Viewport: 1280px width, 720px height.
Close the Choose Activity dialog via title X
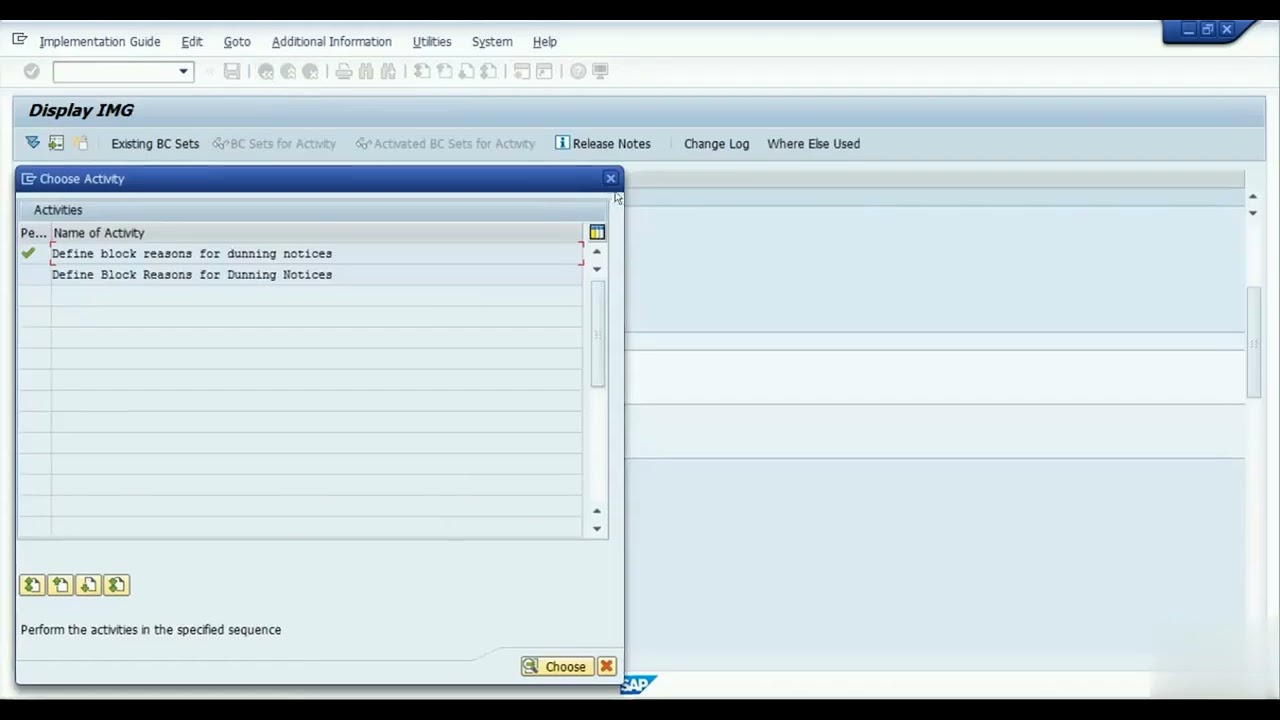pyautogui.click(x=611, y=179)
